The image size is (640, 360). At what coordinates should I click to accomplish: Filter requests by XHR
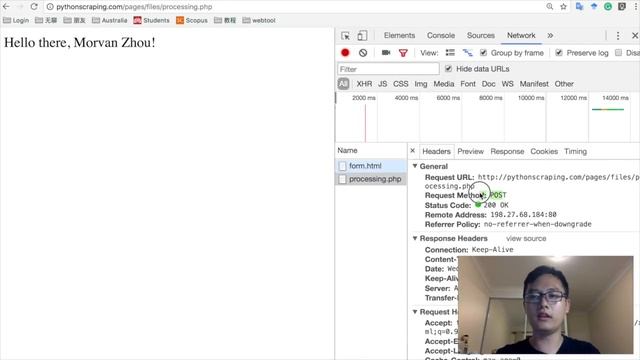click(364, 84)
